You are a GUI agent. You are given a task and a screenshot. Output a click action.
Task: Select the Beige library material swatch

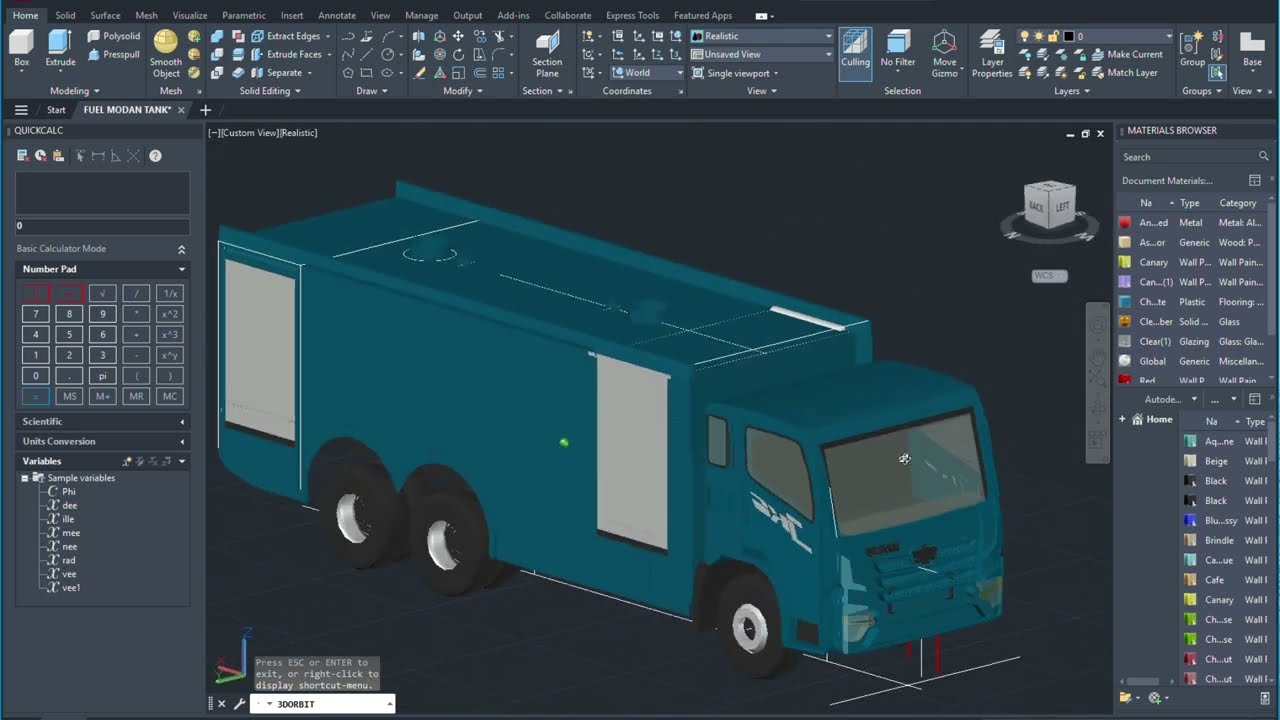pos(1190,461)
